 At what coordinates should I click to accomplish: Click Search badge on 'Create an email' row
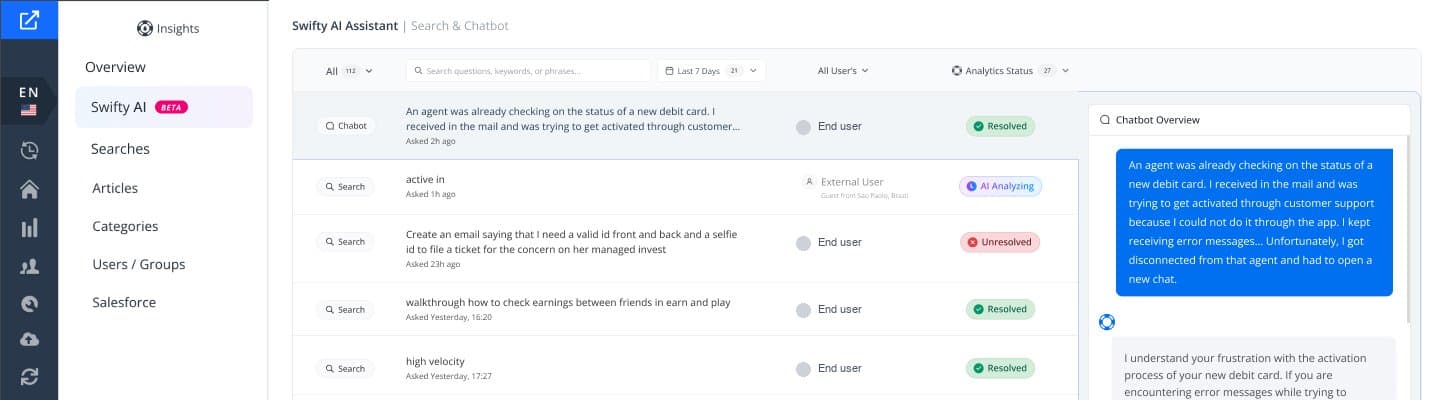pyautogui.click(x=346, y=242)
